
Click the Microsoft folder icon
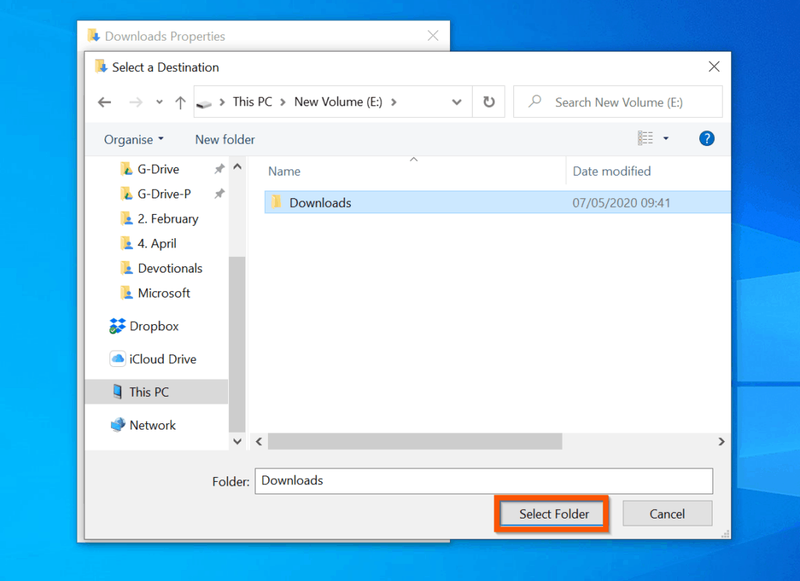127,292
